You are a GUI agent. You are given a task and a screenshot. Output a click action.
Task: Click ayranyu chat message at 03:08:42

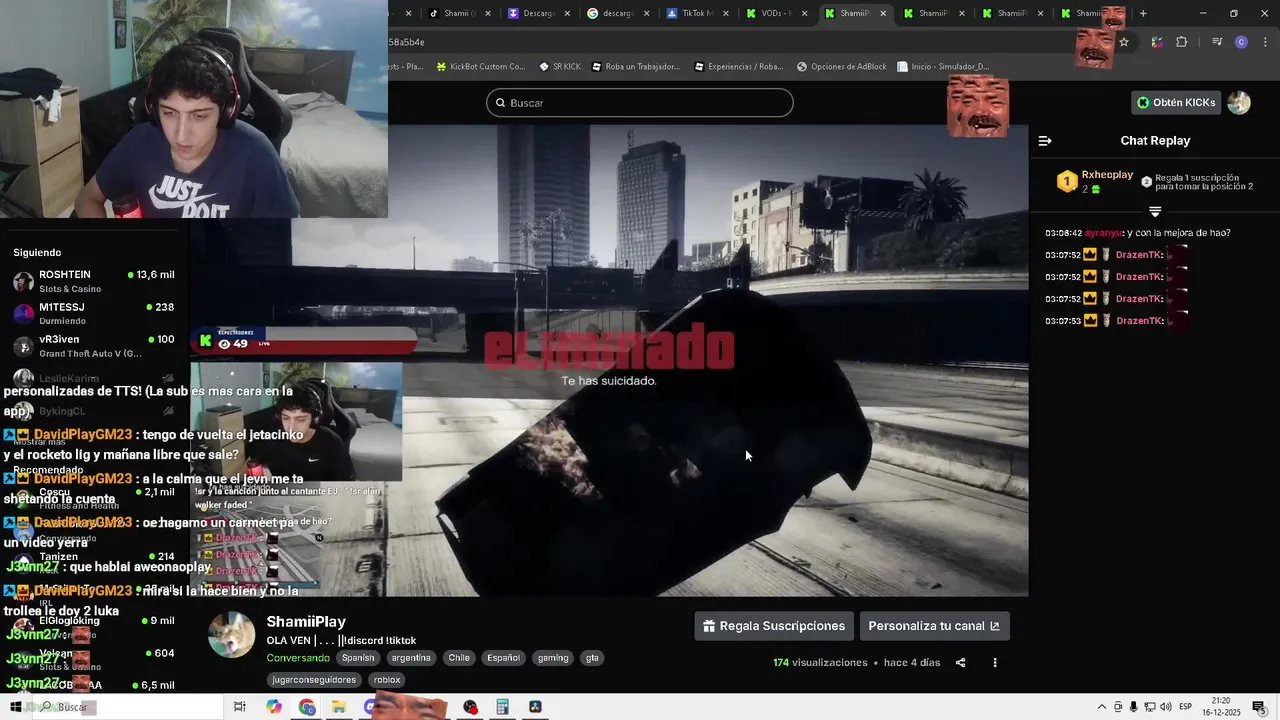tap(1138, 233)
